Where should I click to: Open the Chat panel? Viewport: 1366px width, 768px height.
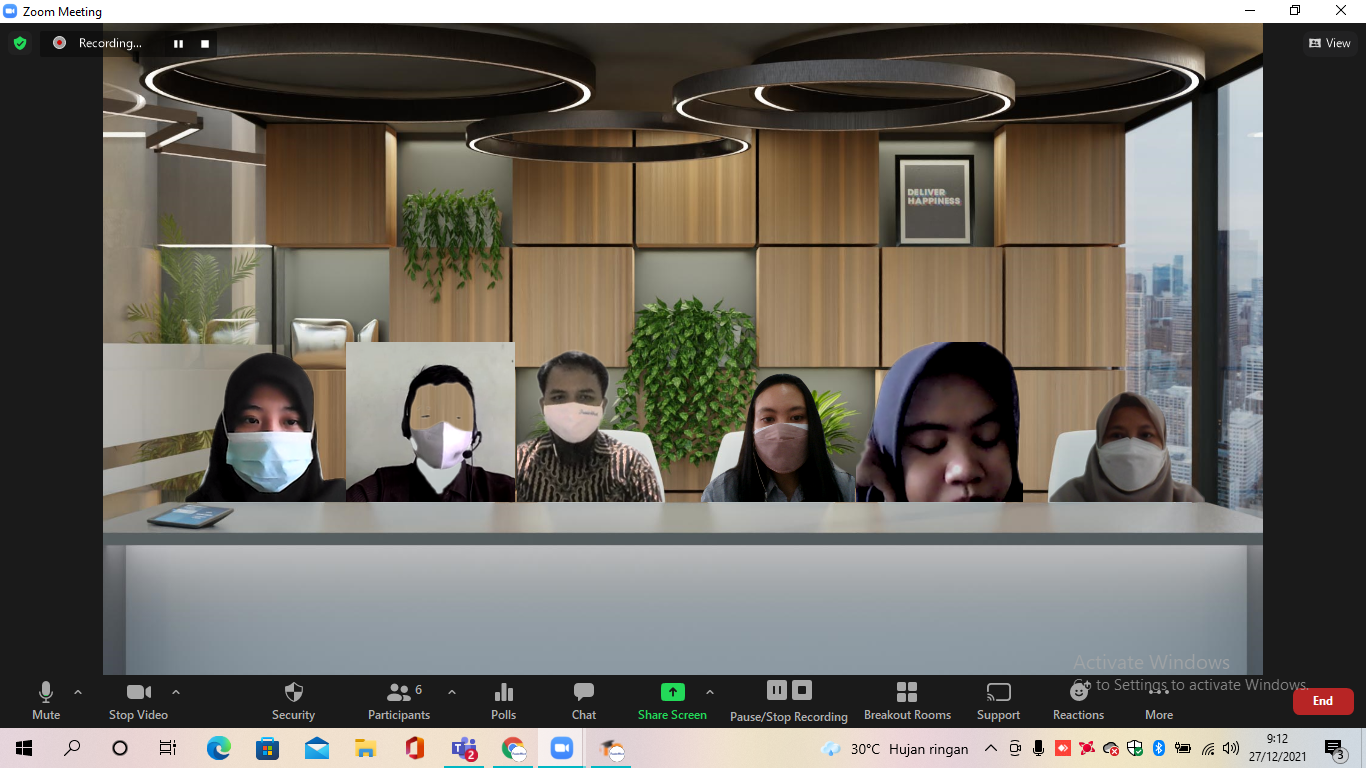click(584, 700)
